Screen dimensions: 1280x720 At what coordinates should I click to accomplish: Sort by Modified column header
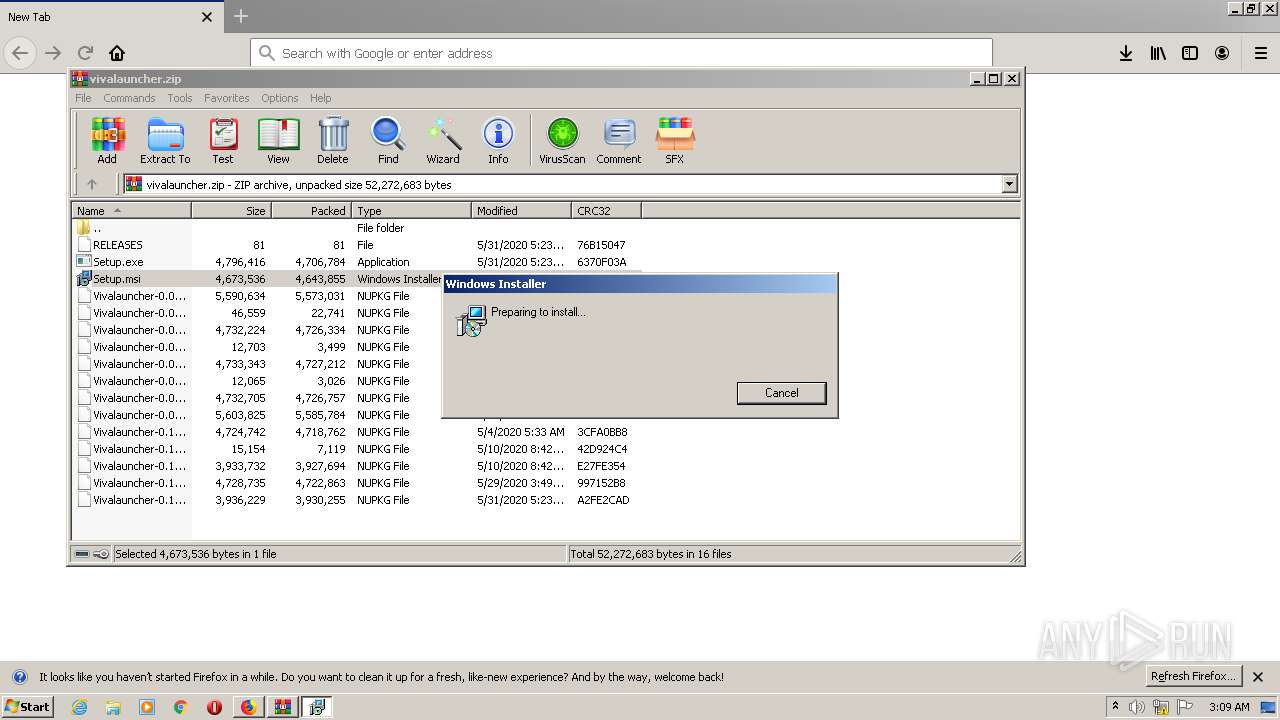point(521,211)
